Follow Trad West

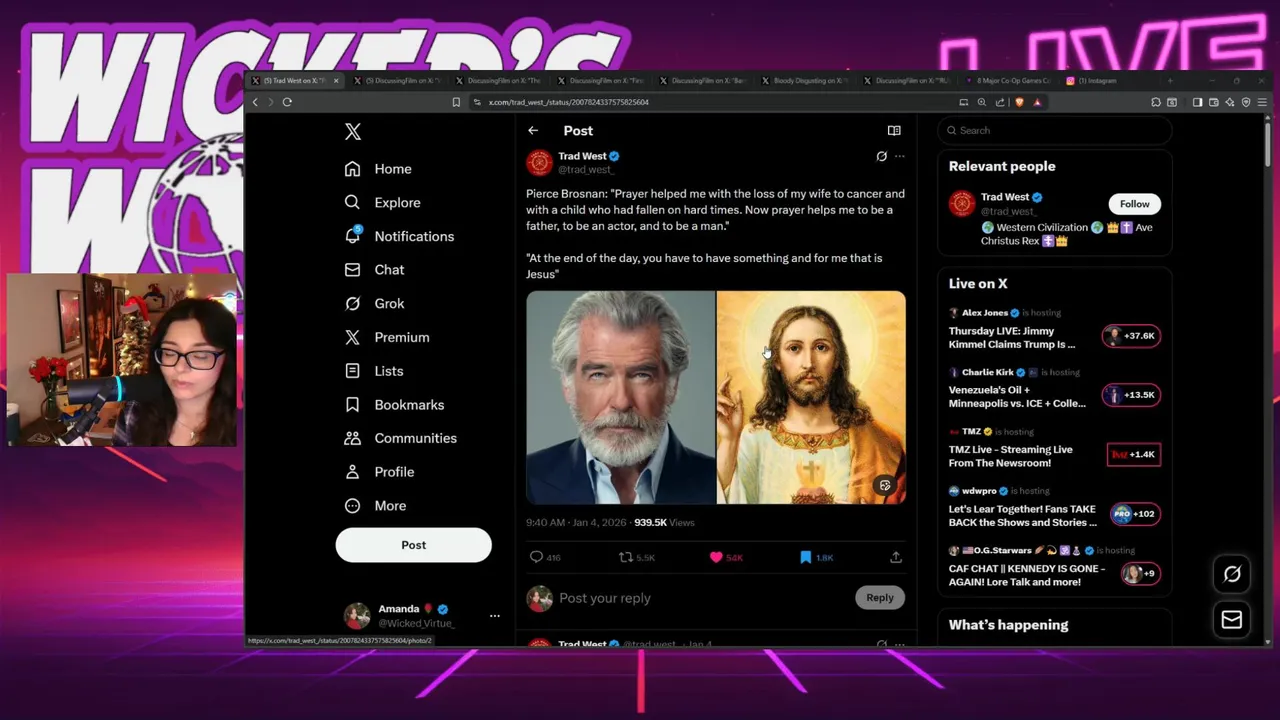pyautogui.click(x=1134, y=204)
